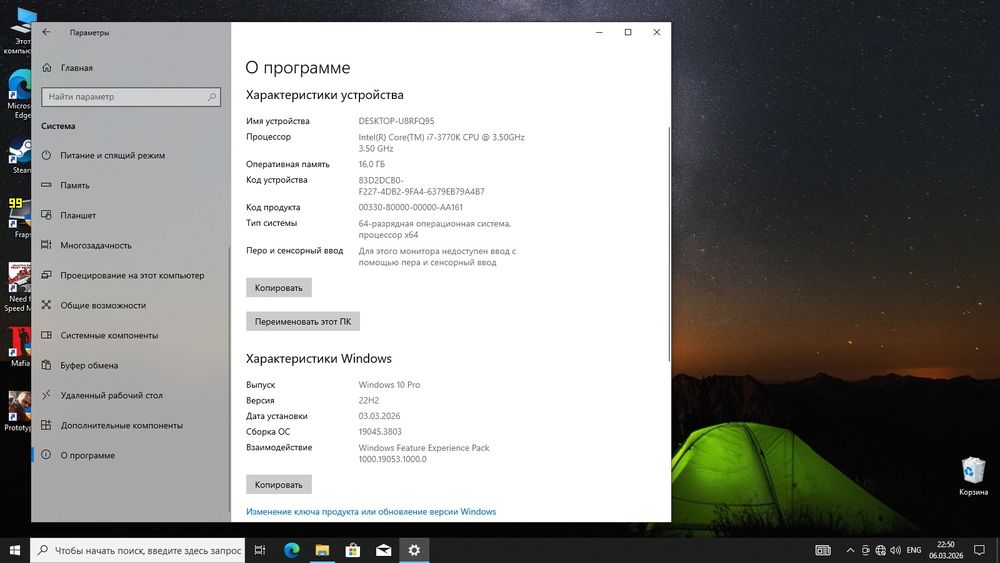The image size is (1000, 563).
Task: Click the shared experiences icon
Action: point(47,305)
